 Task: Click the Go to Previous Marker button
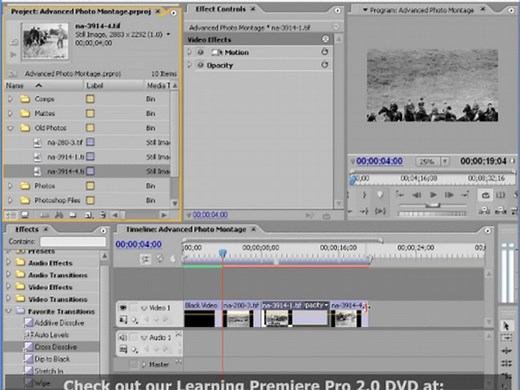point(400,195)
